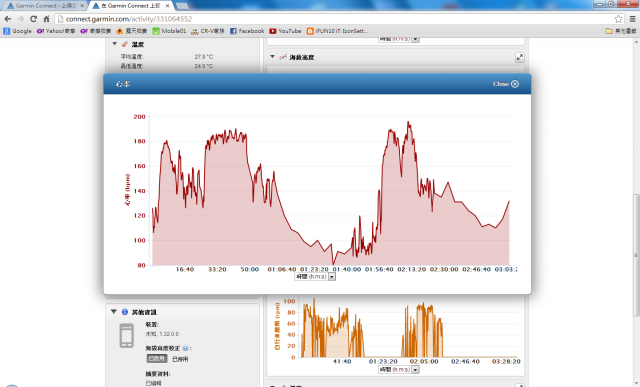This screenshot has height=387, width=640.
Task: Expand the elevation chart to full view
Action: tap(519, 58)
